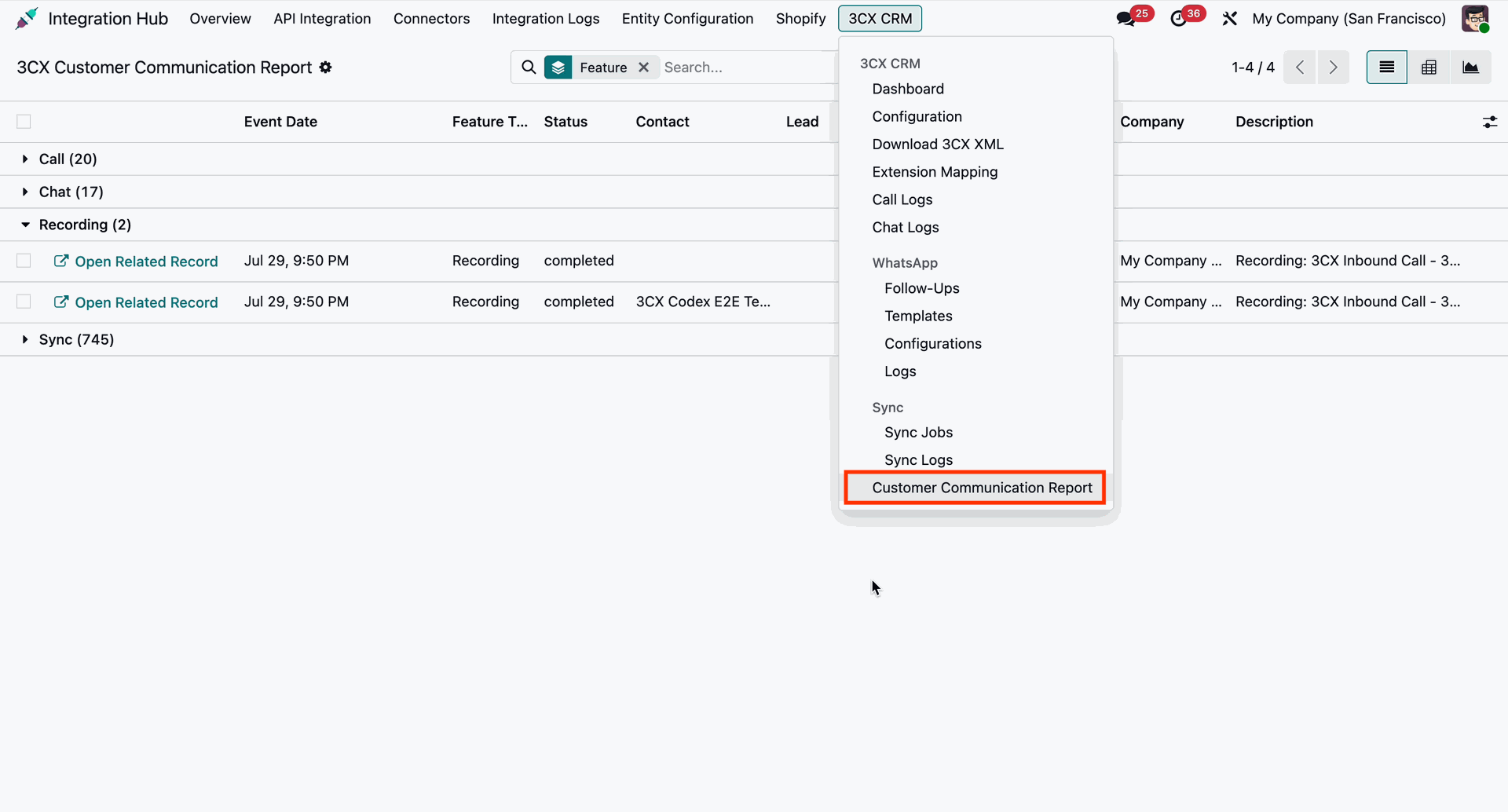Go to the next page arrow
Image resolution: width=1508 pixels, height=812 pixels.
pyautogui.click(x=1333, y=68)
